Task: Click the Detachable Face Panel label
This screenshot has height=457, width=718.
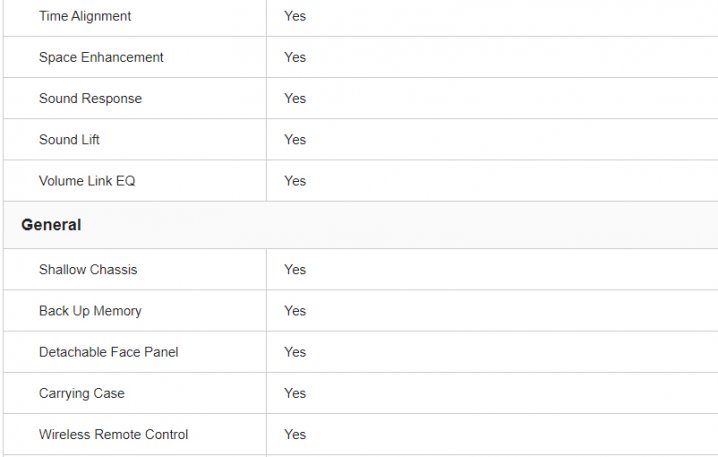Action: pos(109,352)
